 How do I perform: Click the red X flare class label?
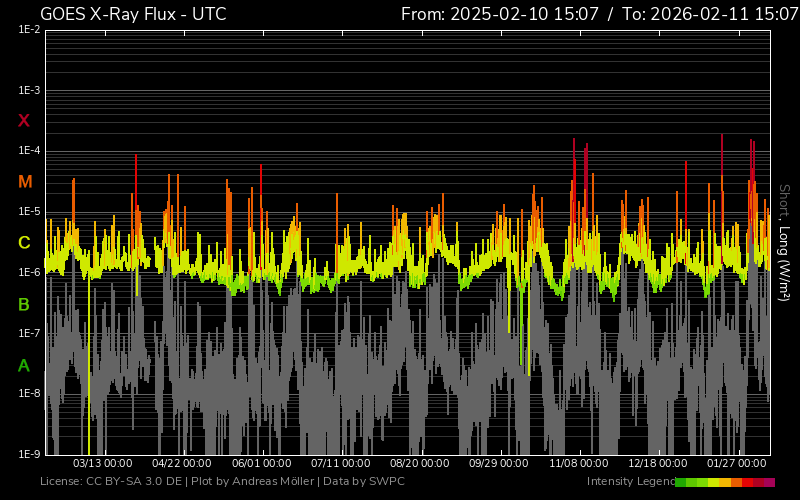pos(24,121)
